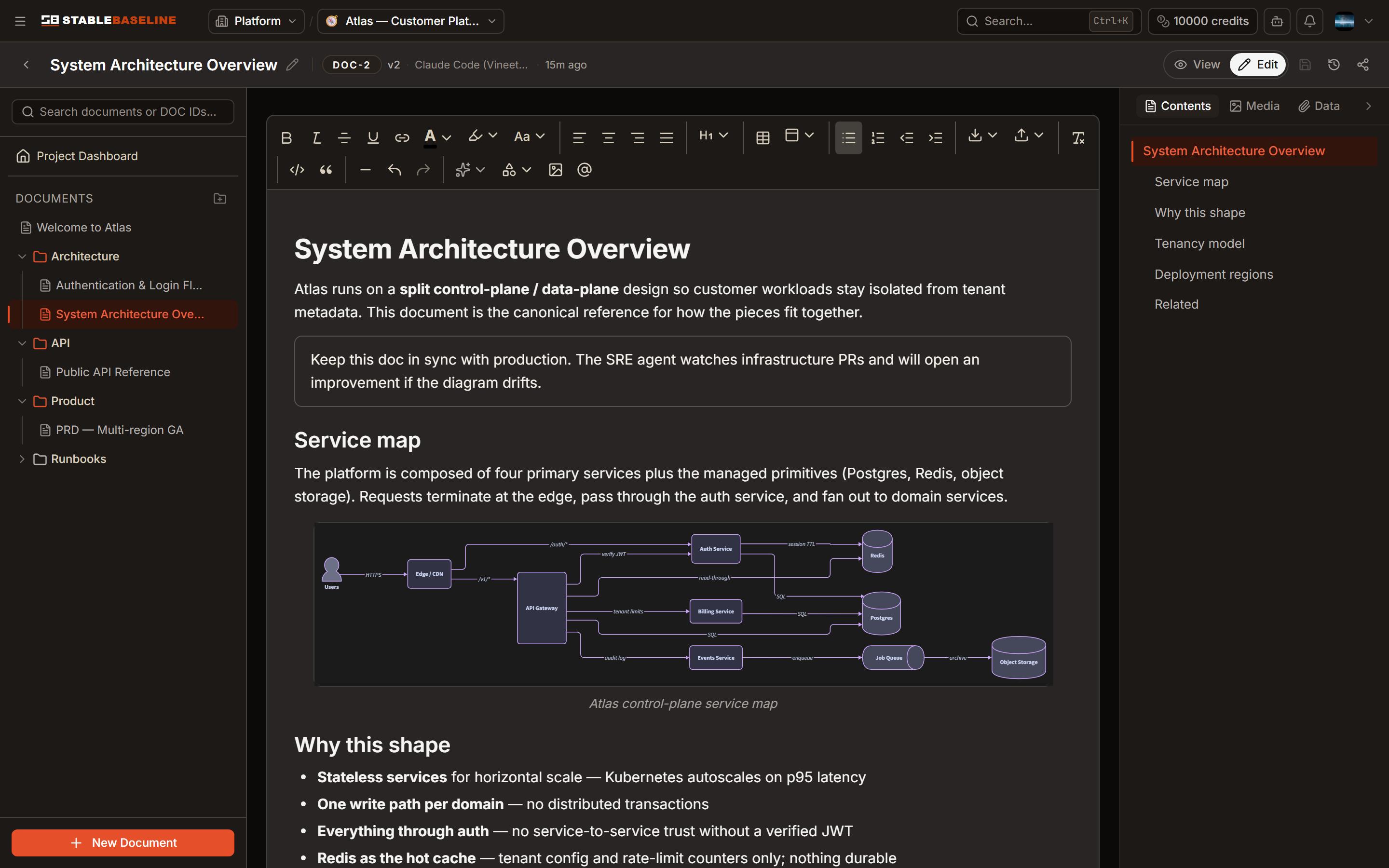
Task: Insert a table
Action: (x=763, y=138)
